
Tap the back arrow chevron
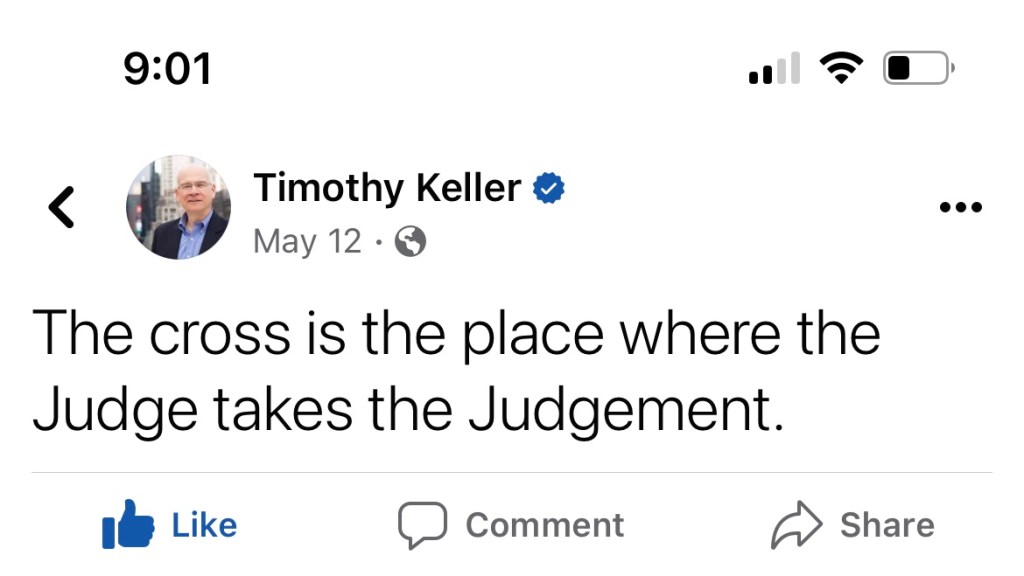pyautogui.click(x=62, y=207)
